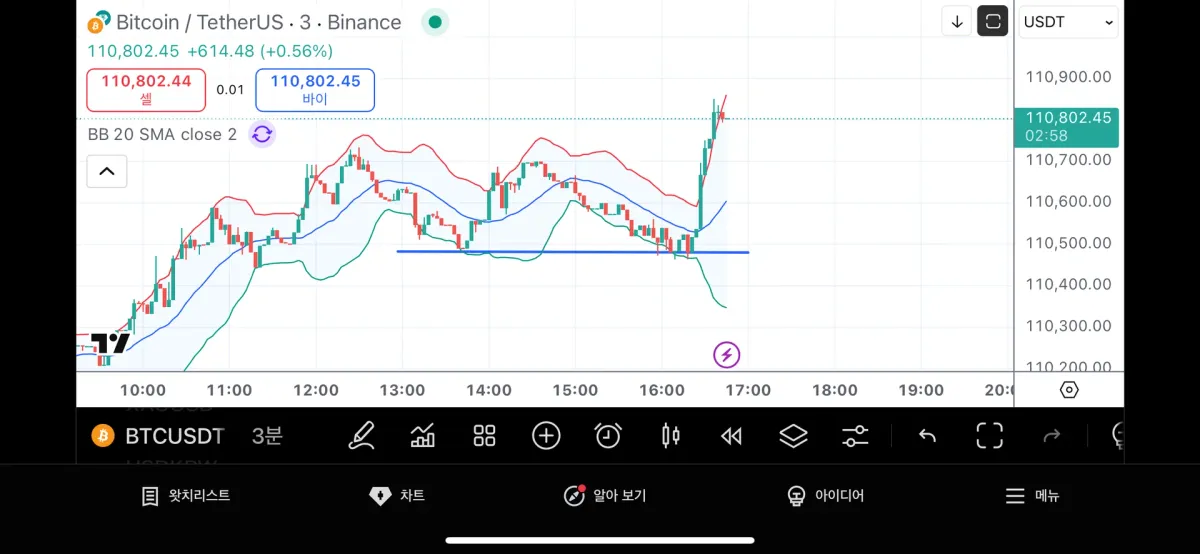
Task: Open the object layers icon
Action: click(793, 435)
